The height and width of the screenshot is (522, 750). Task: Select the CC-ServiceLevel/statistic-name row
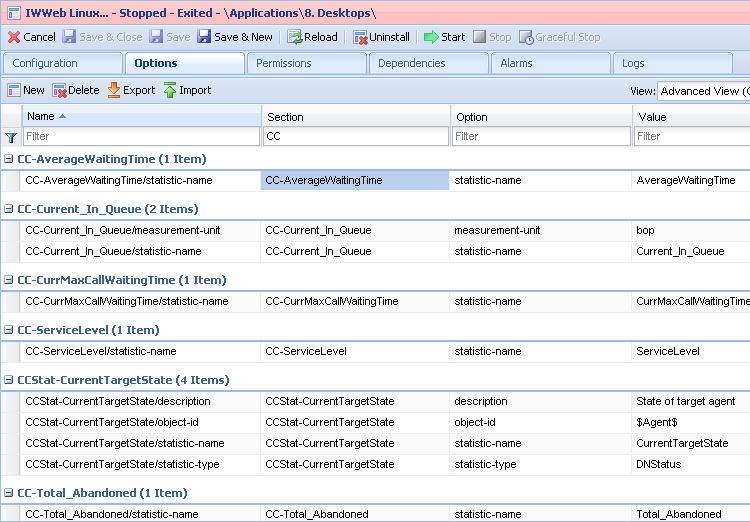[101, 351]
